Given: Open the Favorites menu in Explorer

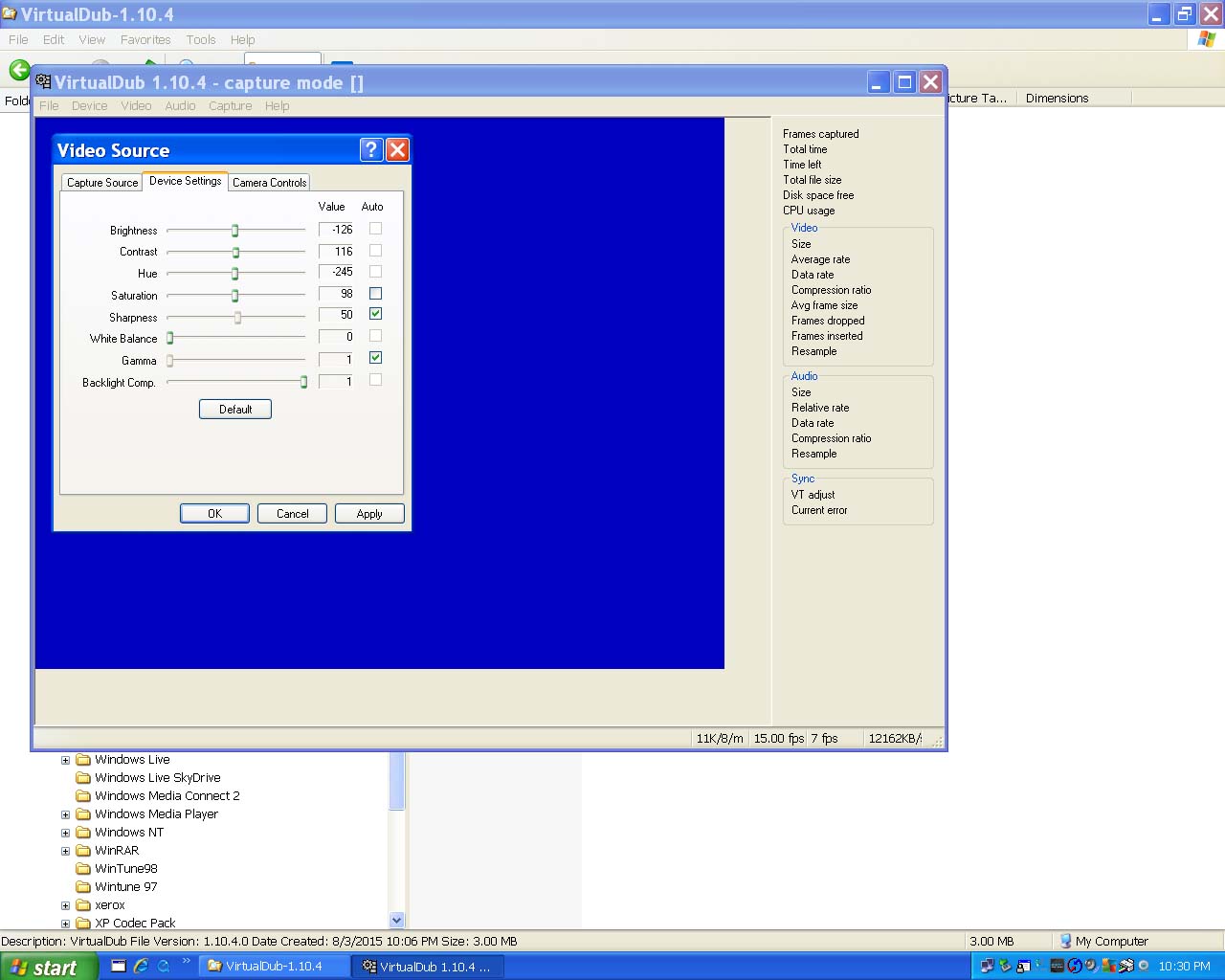Looking at the screenshot, I should (145, 40).
